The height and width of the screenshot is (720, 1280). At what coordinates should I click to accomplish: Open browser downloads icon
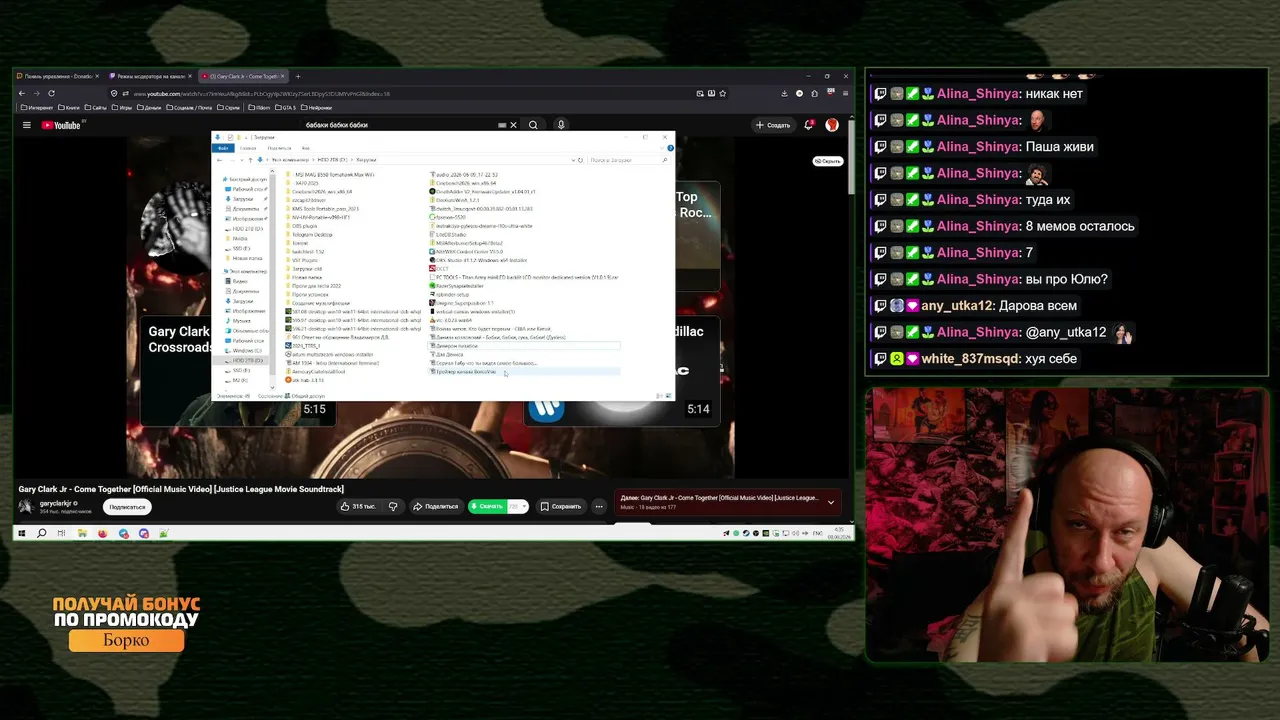[784, 93]
